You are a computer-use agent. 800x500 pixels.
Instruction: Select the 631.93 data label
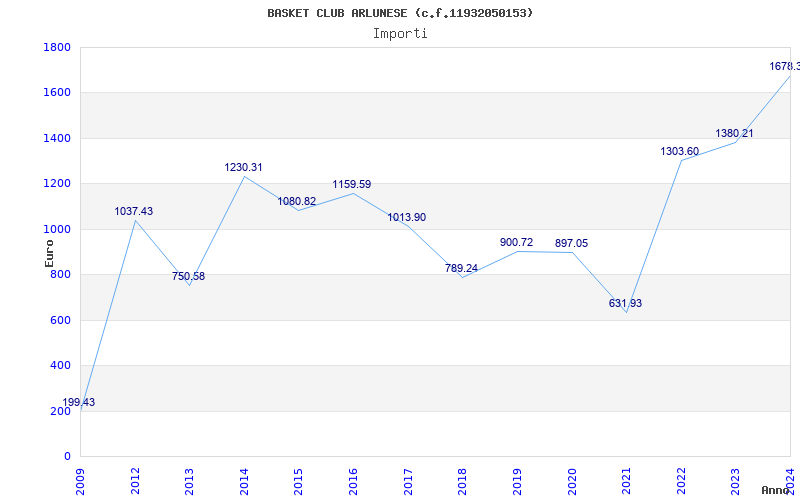[x=626, y=304]
